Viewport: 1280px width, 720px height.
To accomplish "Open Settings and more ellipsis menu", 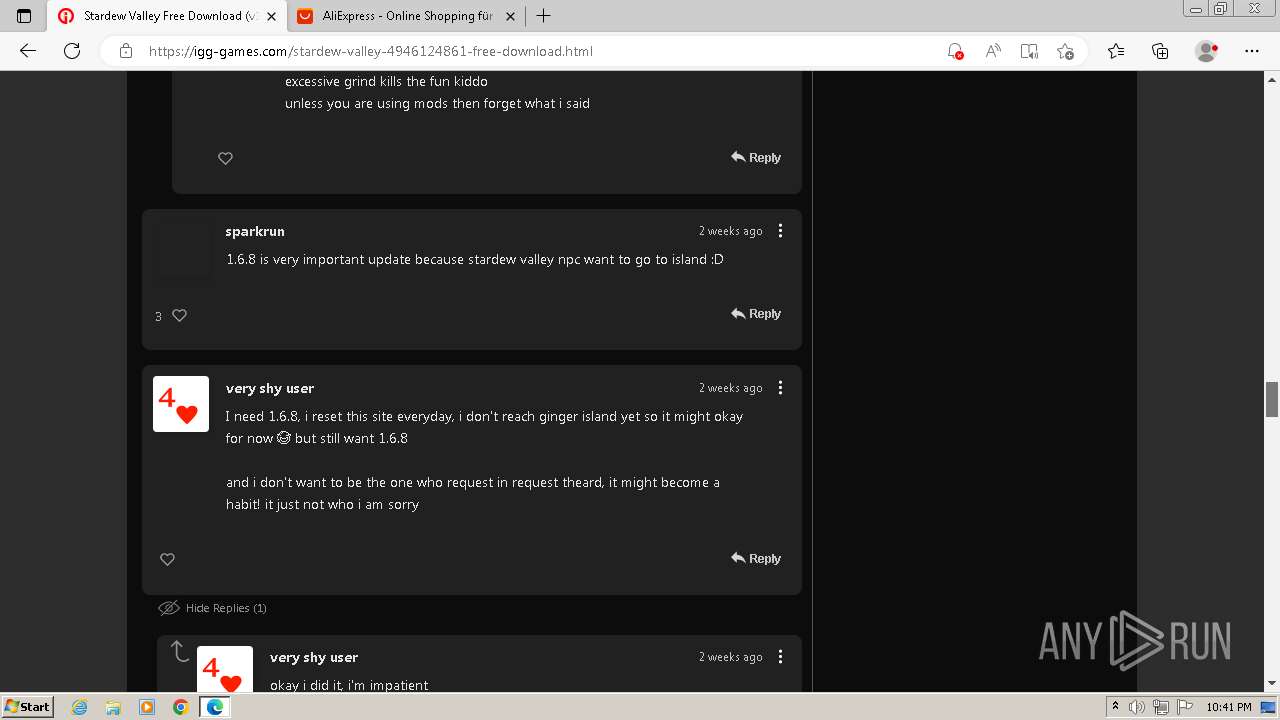I will pos(1252,51).
